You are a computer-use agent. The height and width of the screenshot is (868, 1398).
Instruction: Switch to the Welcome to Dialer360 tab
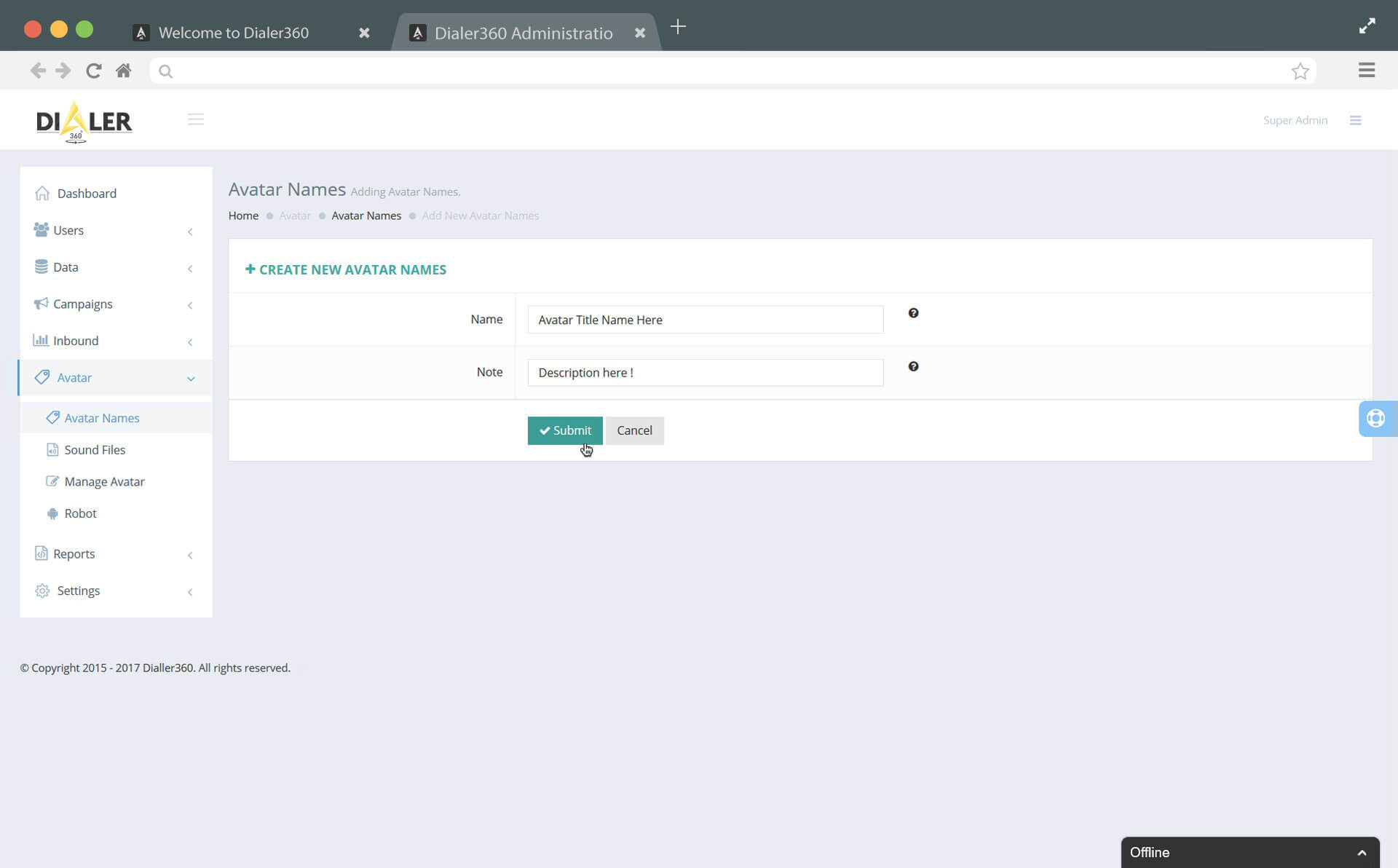click(x=234, y=33)
